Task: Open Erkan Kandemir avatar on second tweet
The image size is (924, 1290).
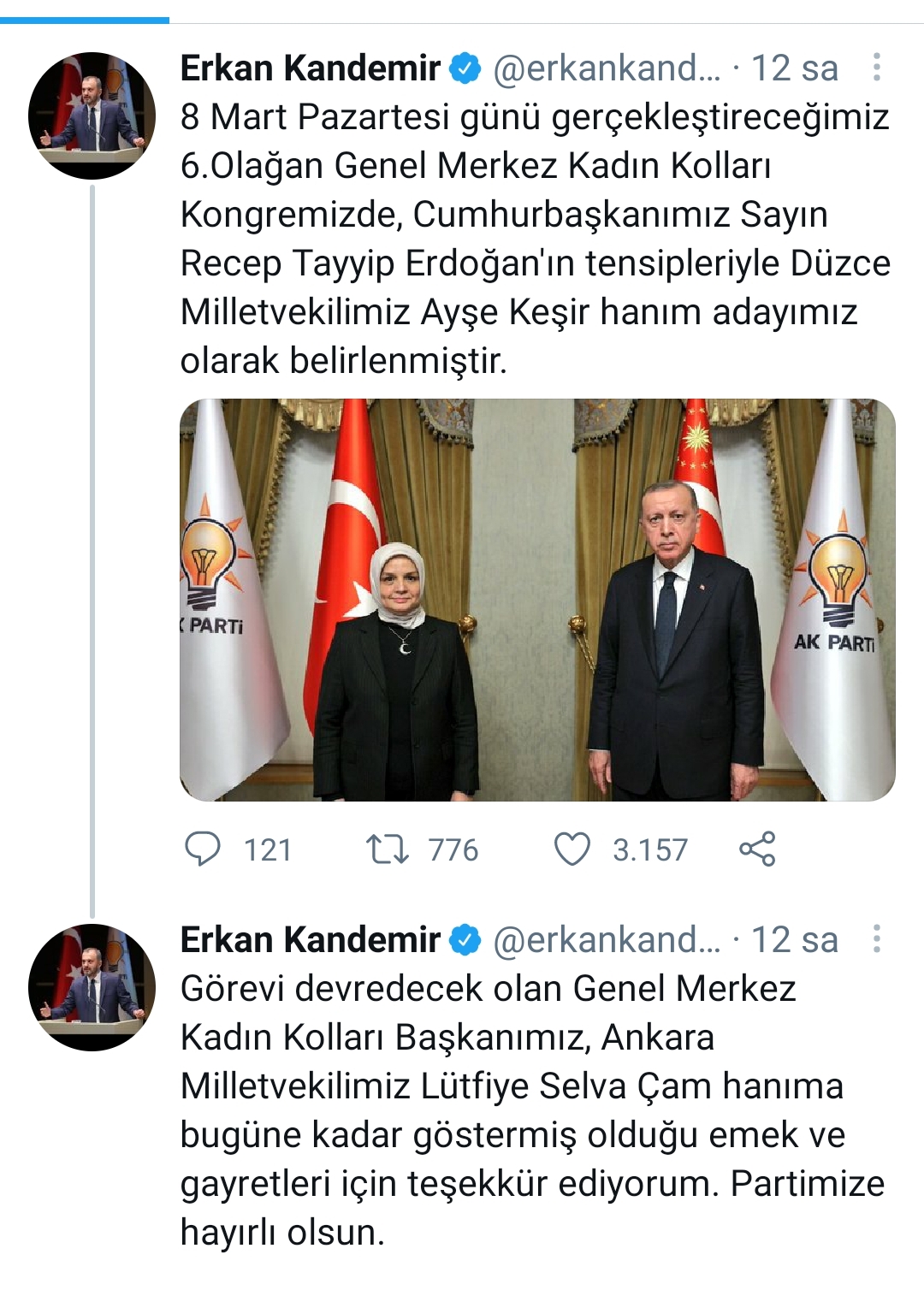Action: click(92, 986)
